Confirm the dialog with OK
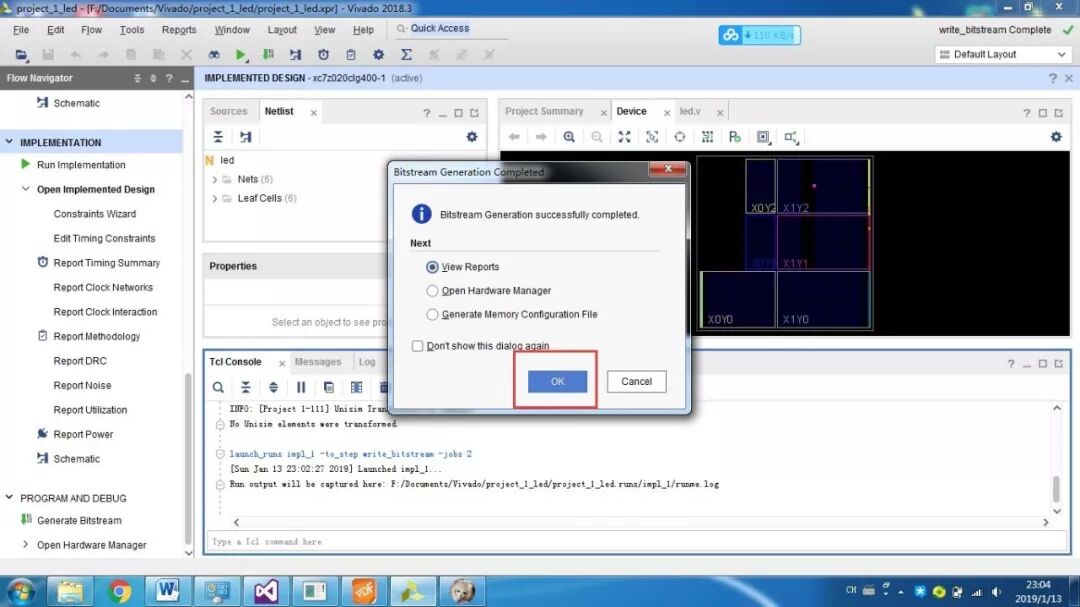1080x607 pixels. point(557,381)
